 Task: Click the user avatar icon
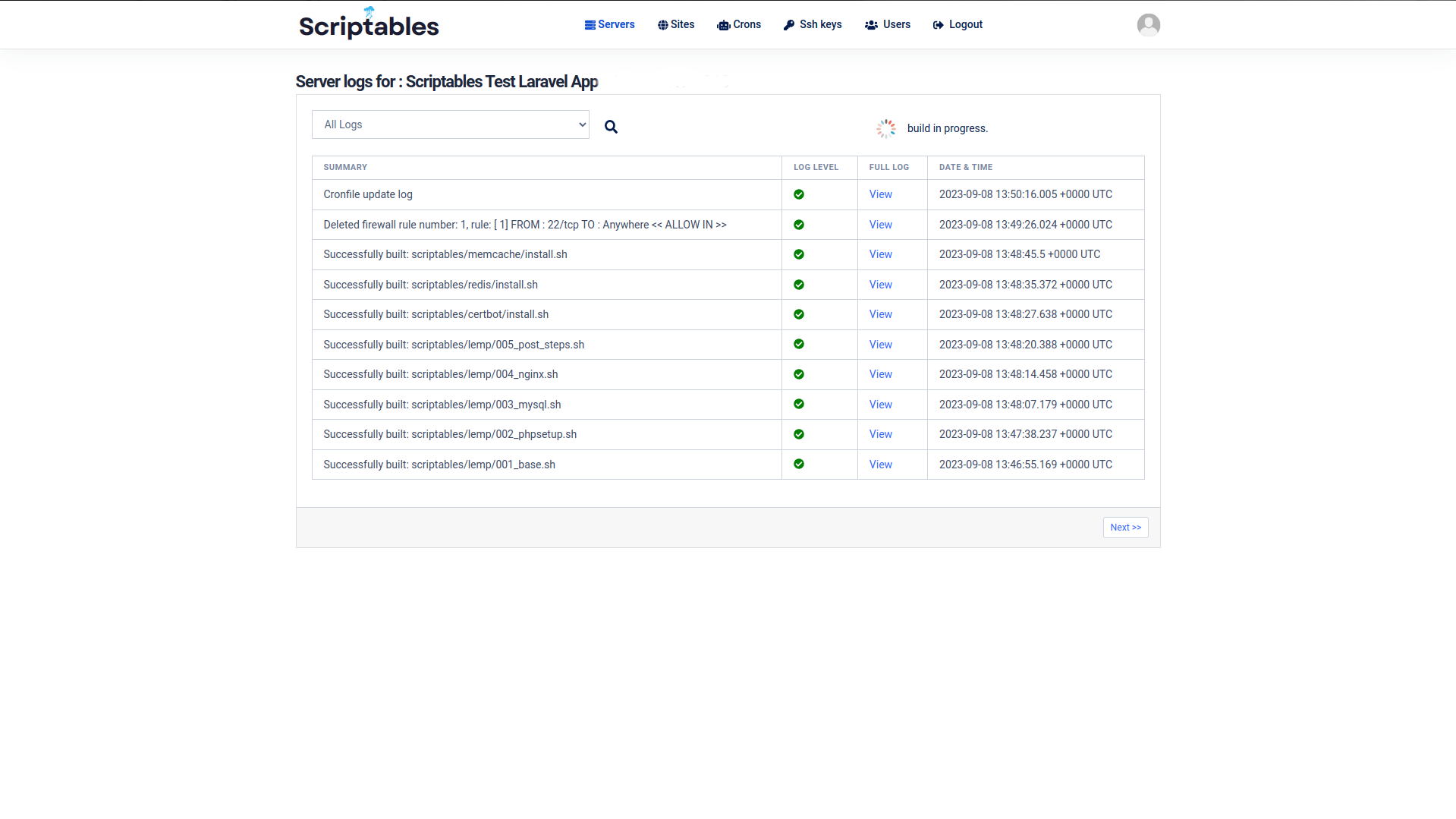point(1148,25)
